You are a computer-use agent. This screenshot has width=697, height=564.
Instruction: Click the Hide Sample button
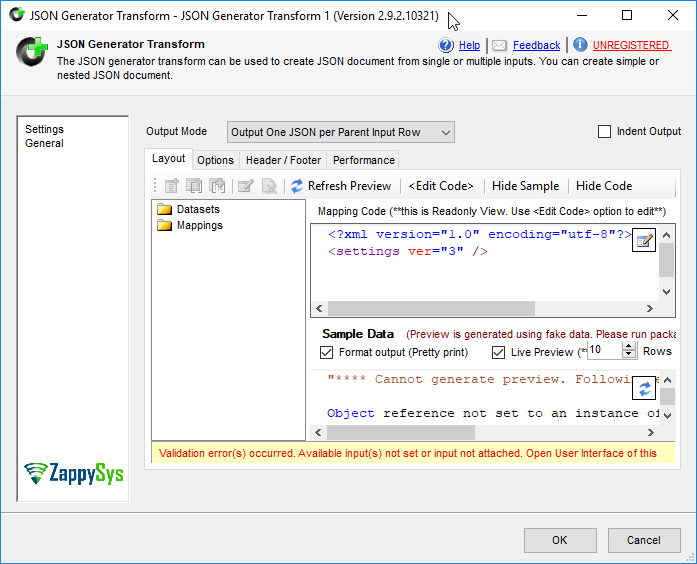(x=525, y=186)
